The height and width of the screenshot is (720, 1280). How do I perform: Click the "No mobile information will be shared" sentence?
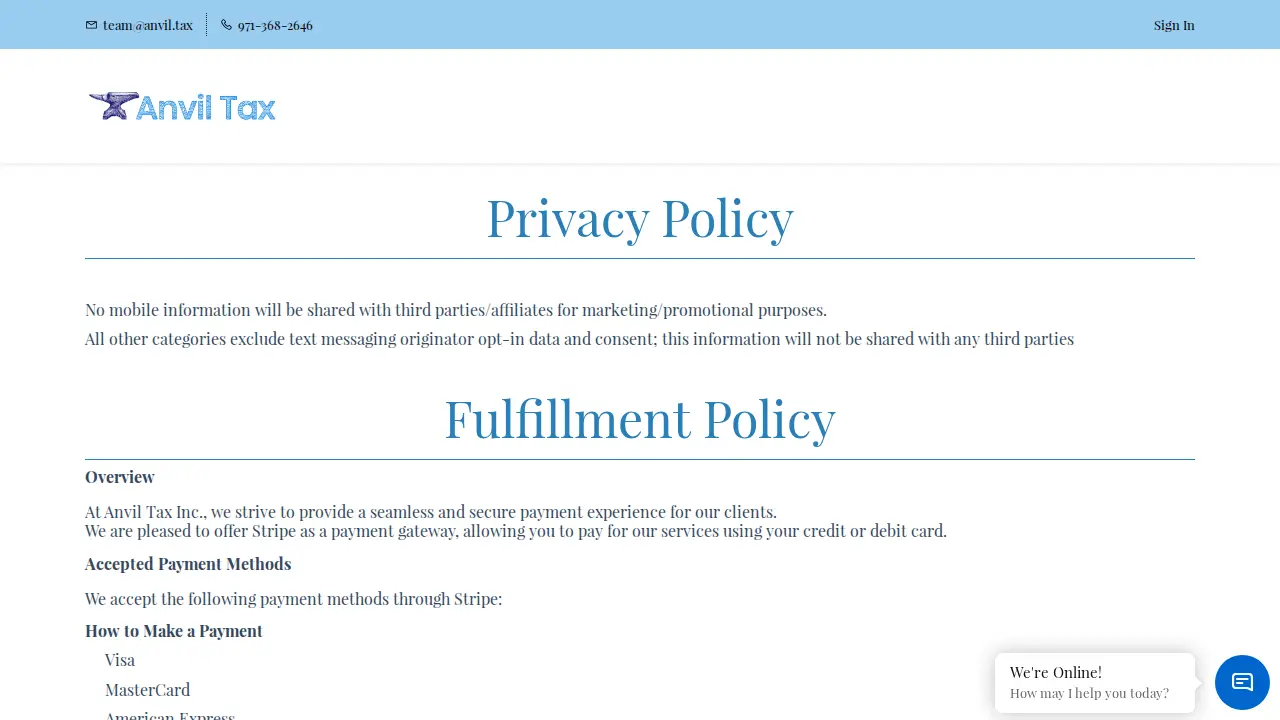point(456,310)
